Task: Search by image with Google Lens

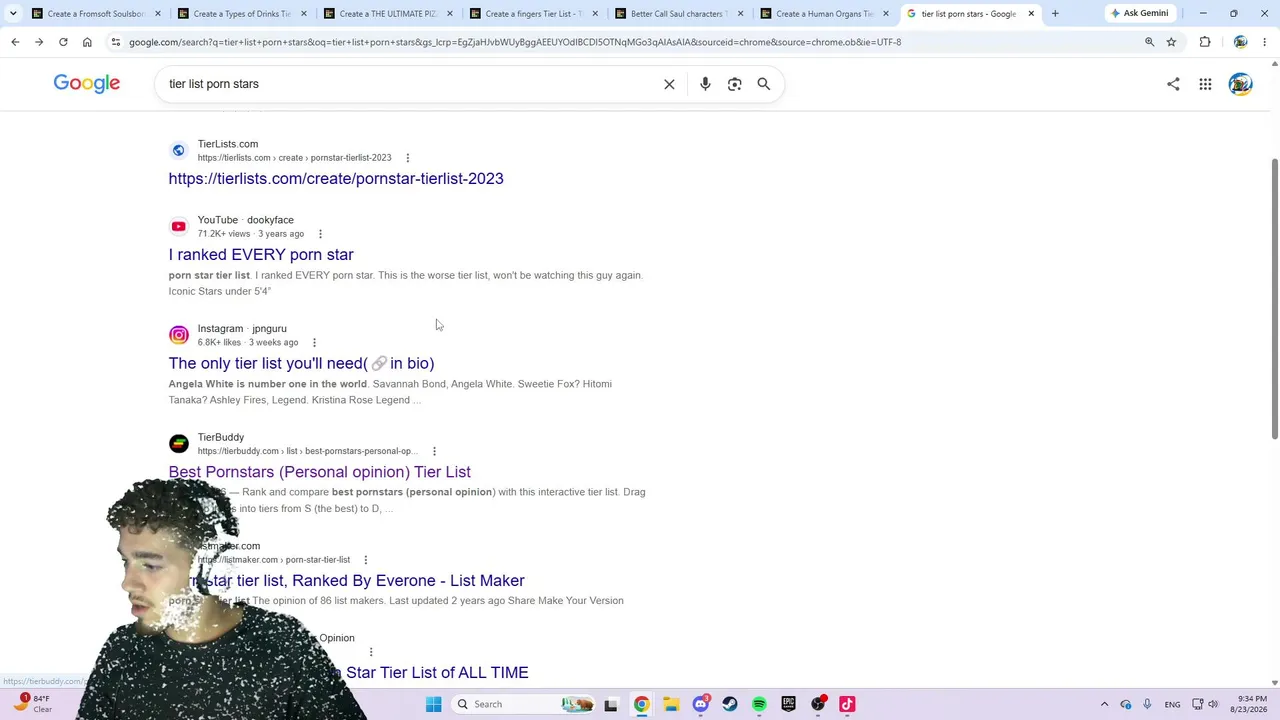Action: (x=735, y=84)
